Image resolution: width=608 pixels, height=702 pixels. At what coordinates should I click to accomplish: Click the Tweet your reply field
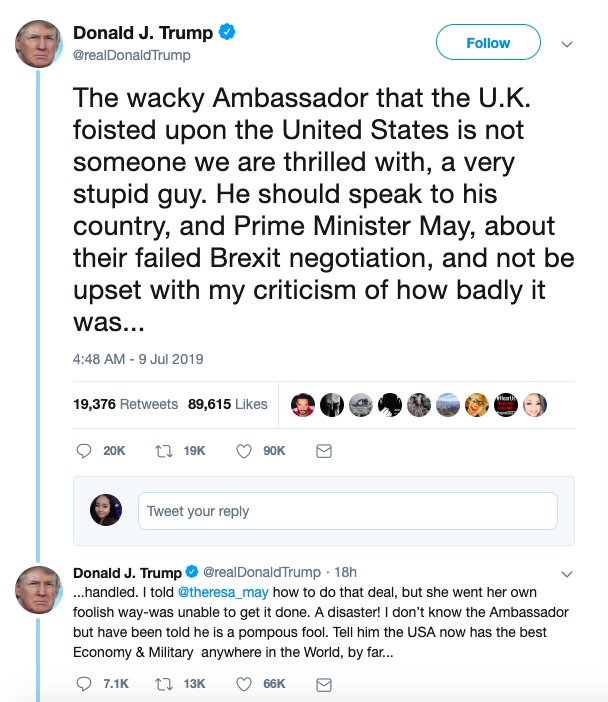click(347, 511)
